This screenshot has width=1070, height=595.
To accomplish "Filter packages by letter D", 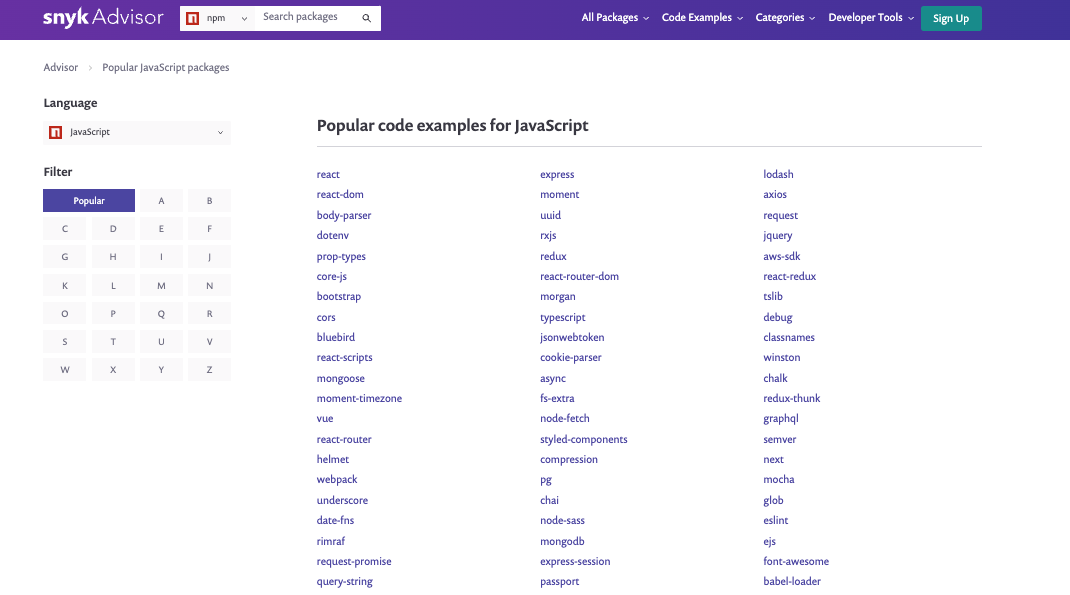I will [x=113, y=229].
